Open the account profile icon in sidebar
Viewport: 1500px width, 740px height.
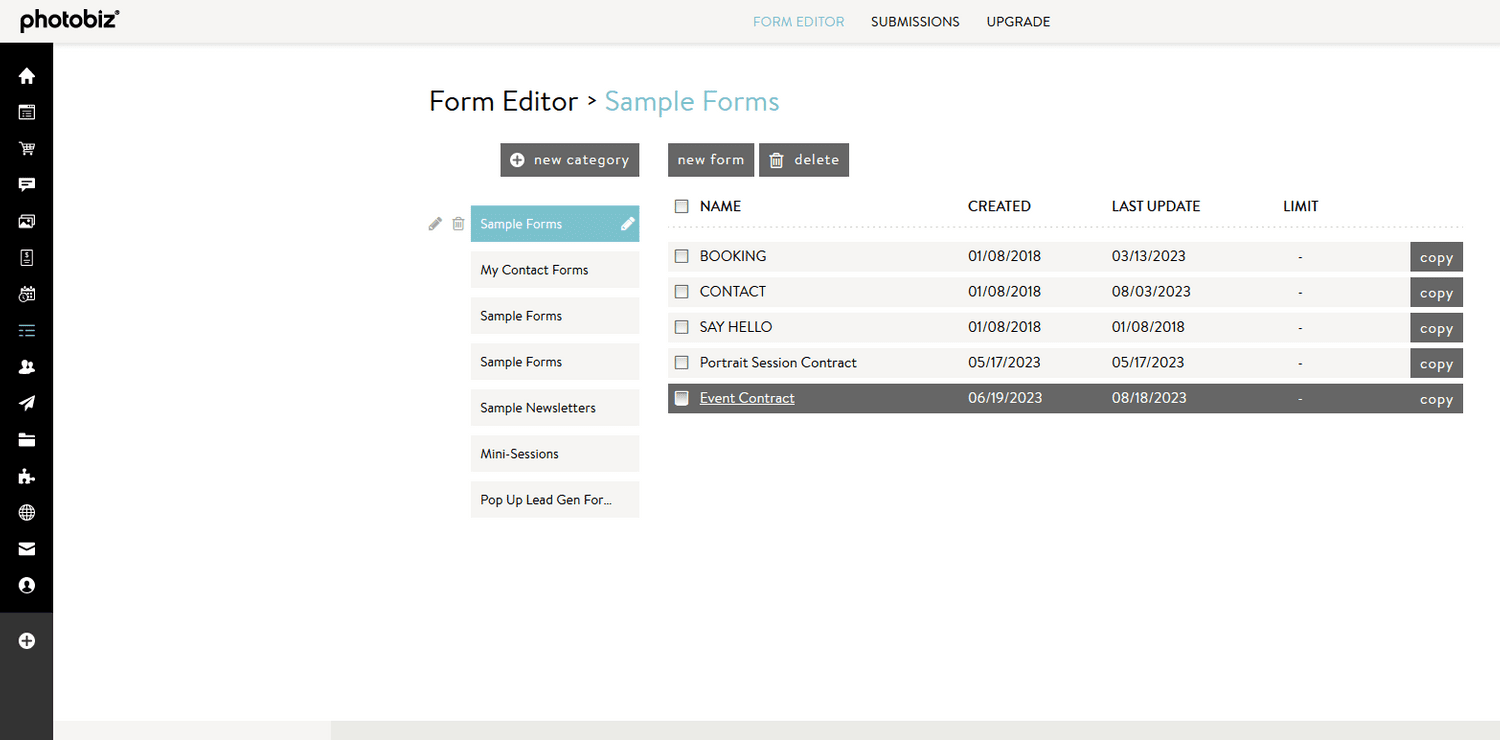coord(27,585)
